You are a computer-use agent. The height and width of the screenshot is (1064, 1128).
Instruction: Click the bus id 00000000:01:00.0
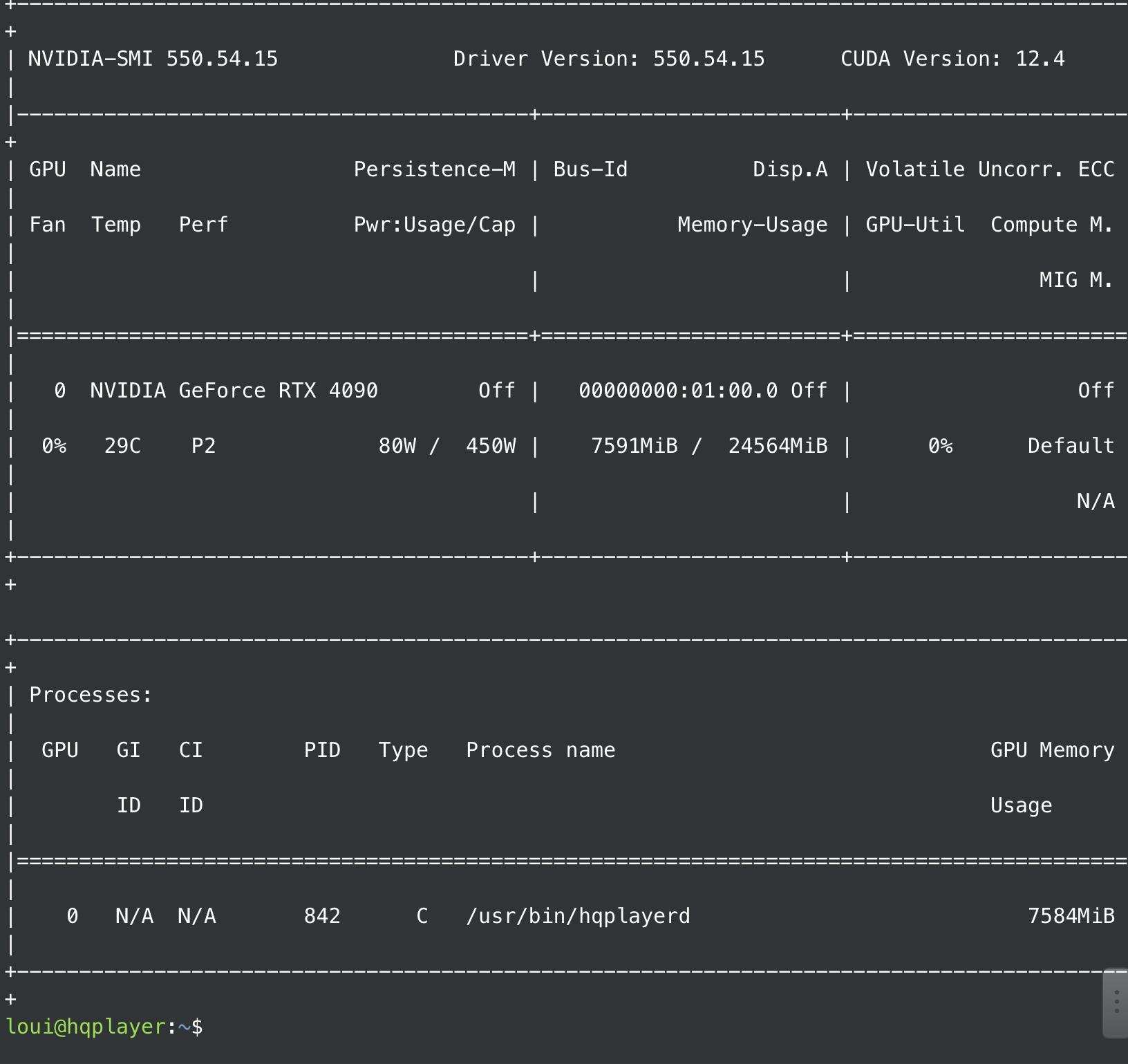[678, 391]
